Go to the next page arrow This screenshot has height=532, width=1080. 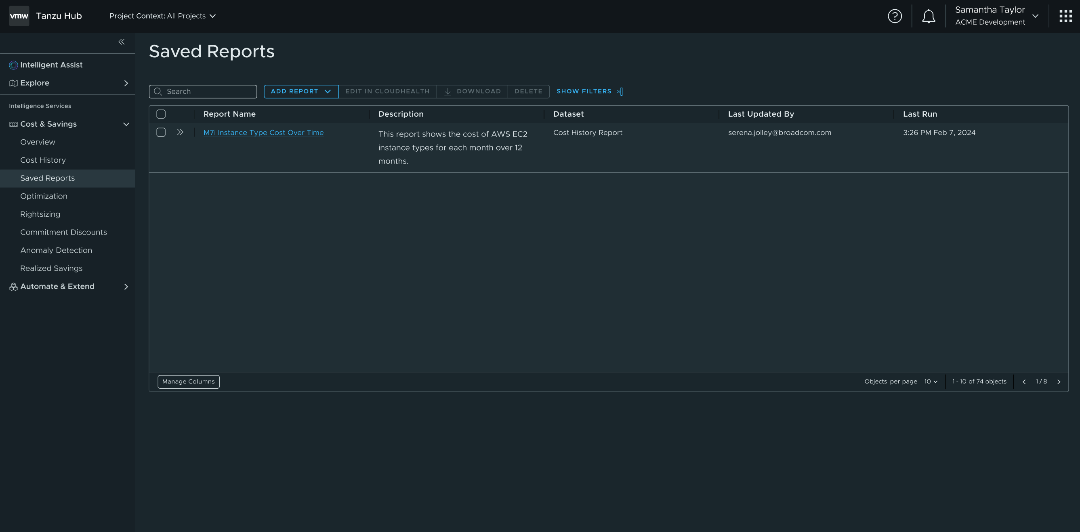point(1059,382)
